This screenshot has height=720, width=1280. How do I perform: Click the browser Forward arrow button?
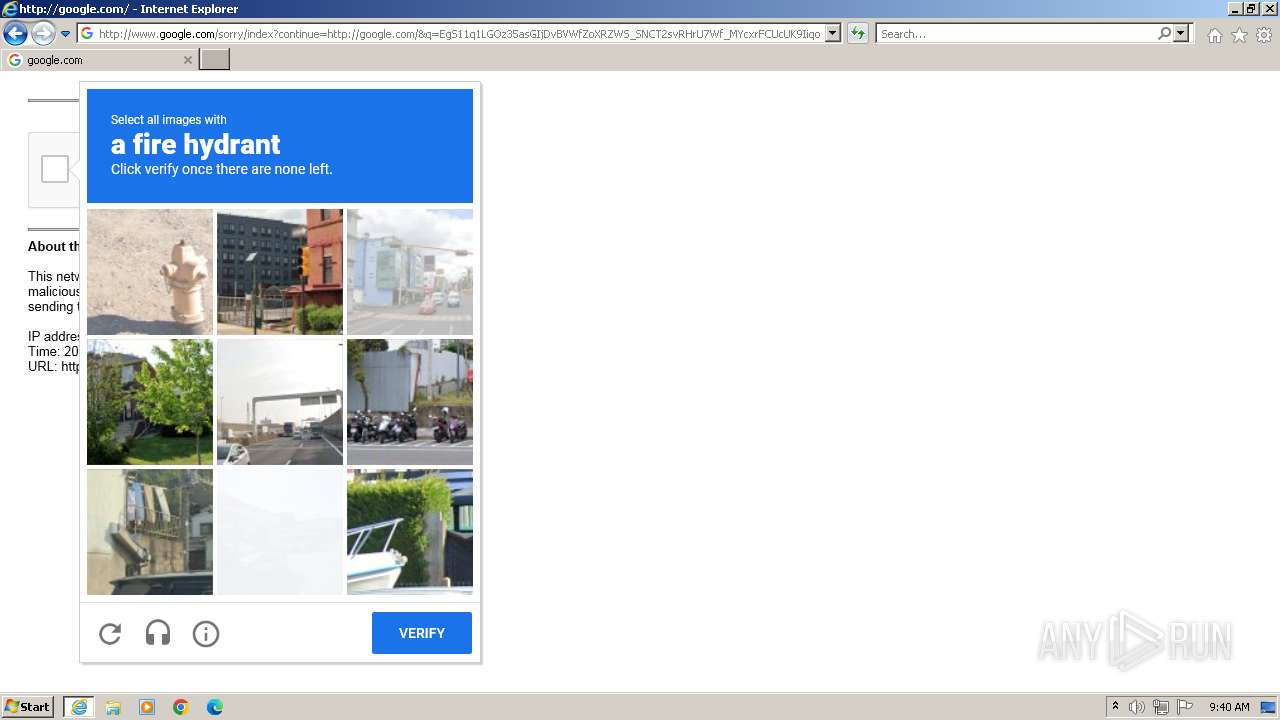(43, 34)
